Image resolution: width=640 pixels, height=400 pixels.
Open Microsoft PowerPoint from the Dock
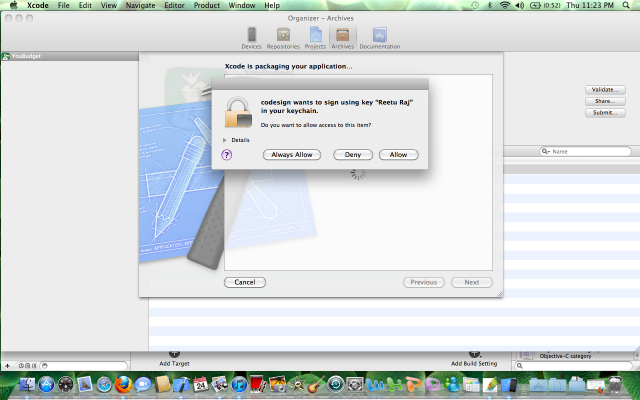point(413,384)
